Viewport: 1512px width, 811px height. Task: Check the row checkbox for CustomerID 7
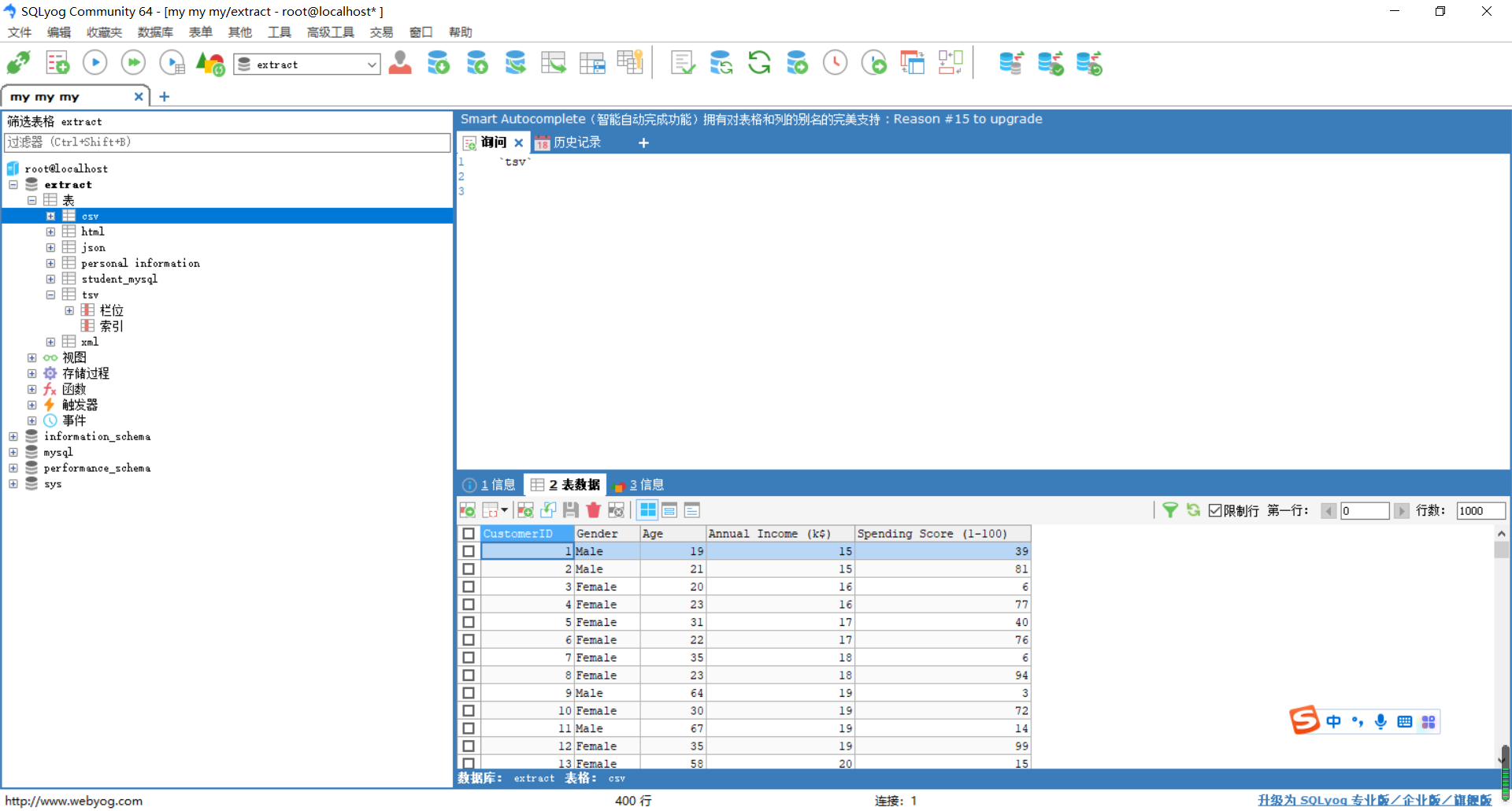pos(469,657)
